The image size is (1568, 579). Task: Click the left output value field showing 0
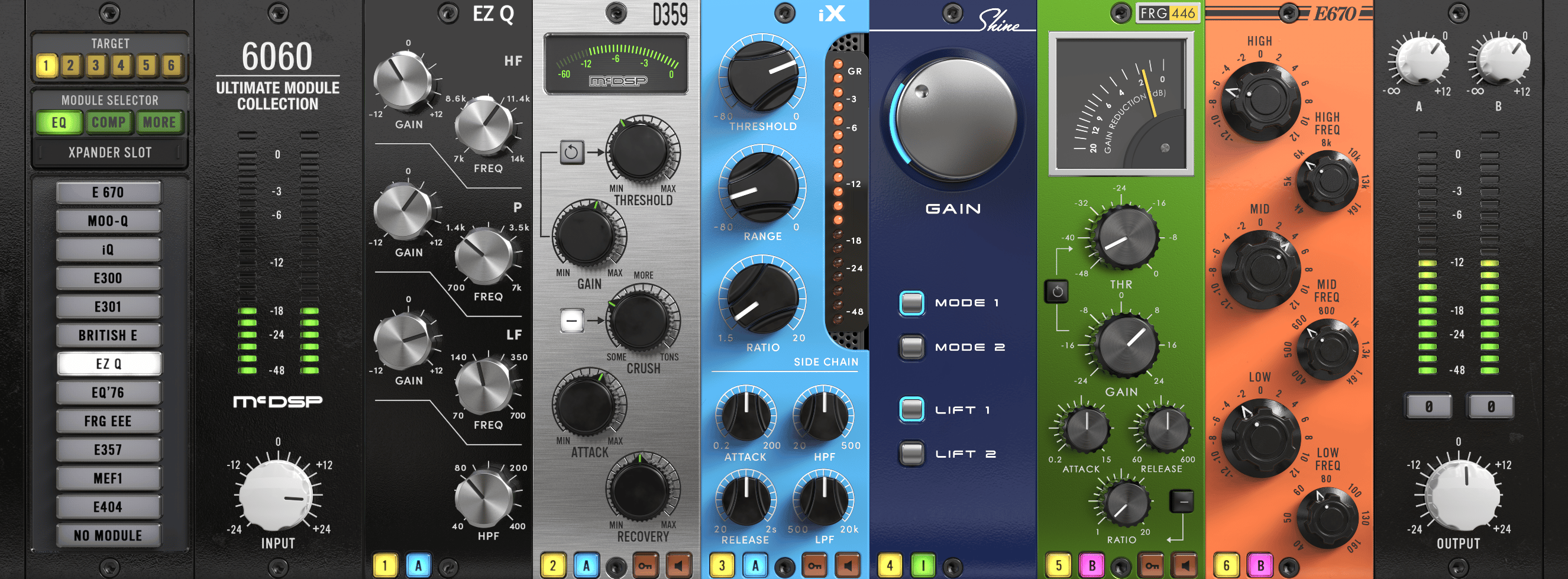[1428, 407]
